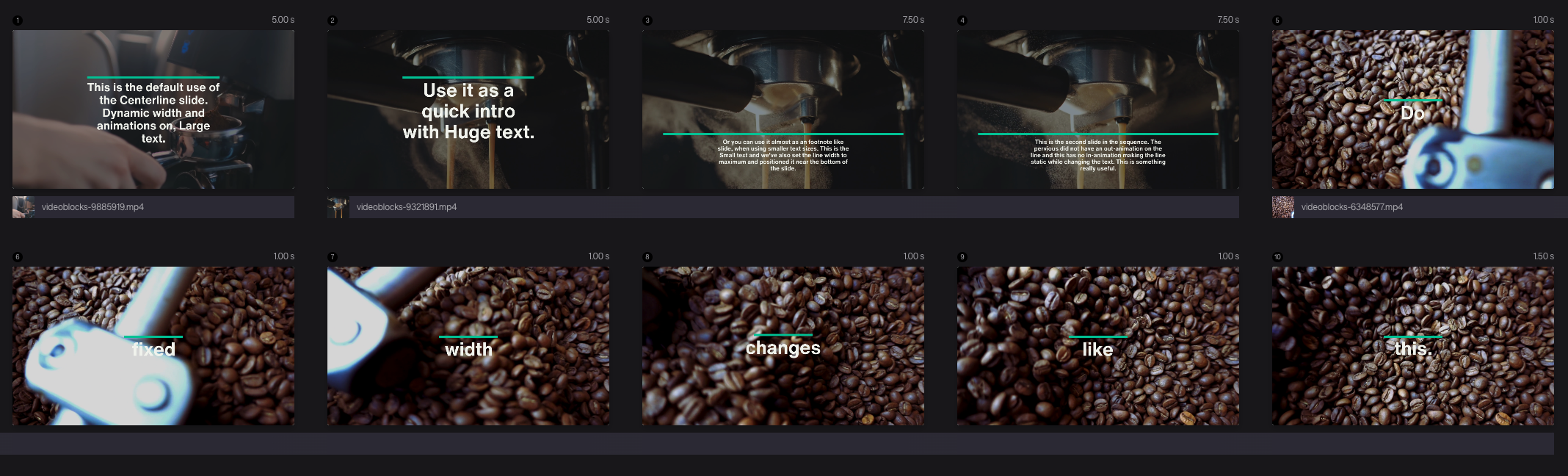Open the footnote-style slide with small text
This screenshot has width=1568, height=476.
783,109
